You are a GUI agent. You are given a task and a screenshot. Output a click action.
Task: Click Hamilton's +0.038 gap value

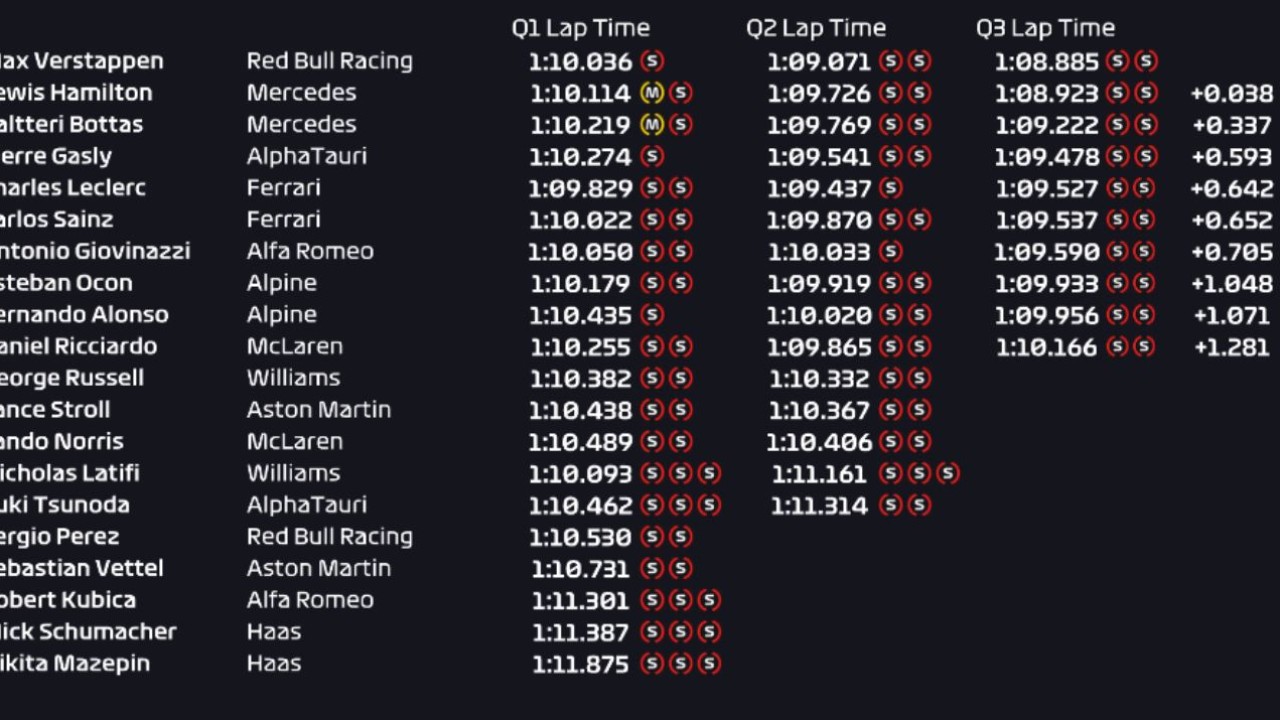tap(1231, 94)
